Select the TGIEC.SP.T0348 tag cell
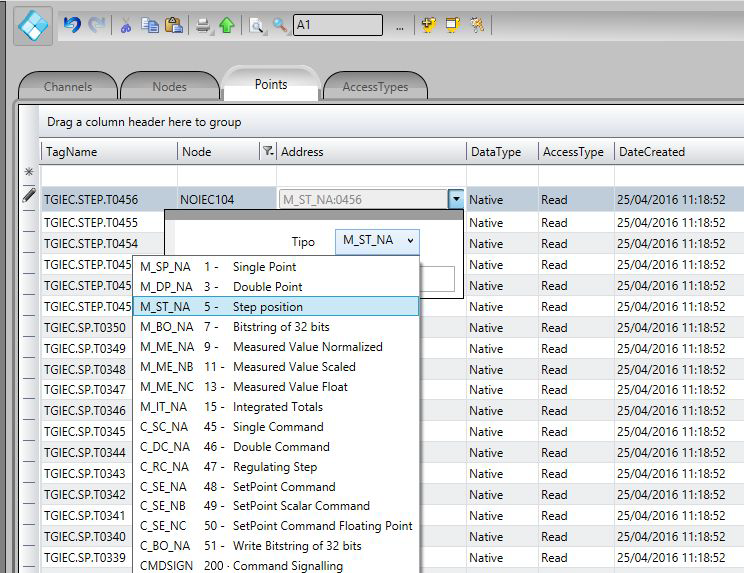Image resolution: width=744 pixels, height=573 pixels. pyautogui.click(x=86, y=369)
